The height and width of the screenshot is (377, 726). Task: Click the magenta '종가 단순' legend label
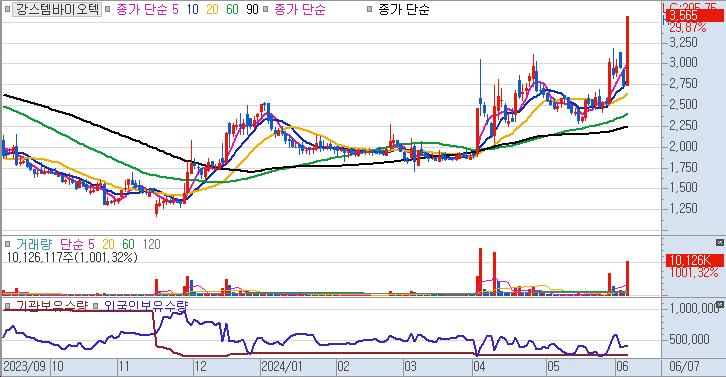300,9
